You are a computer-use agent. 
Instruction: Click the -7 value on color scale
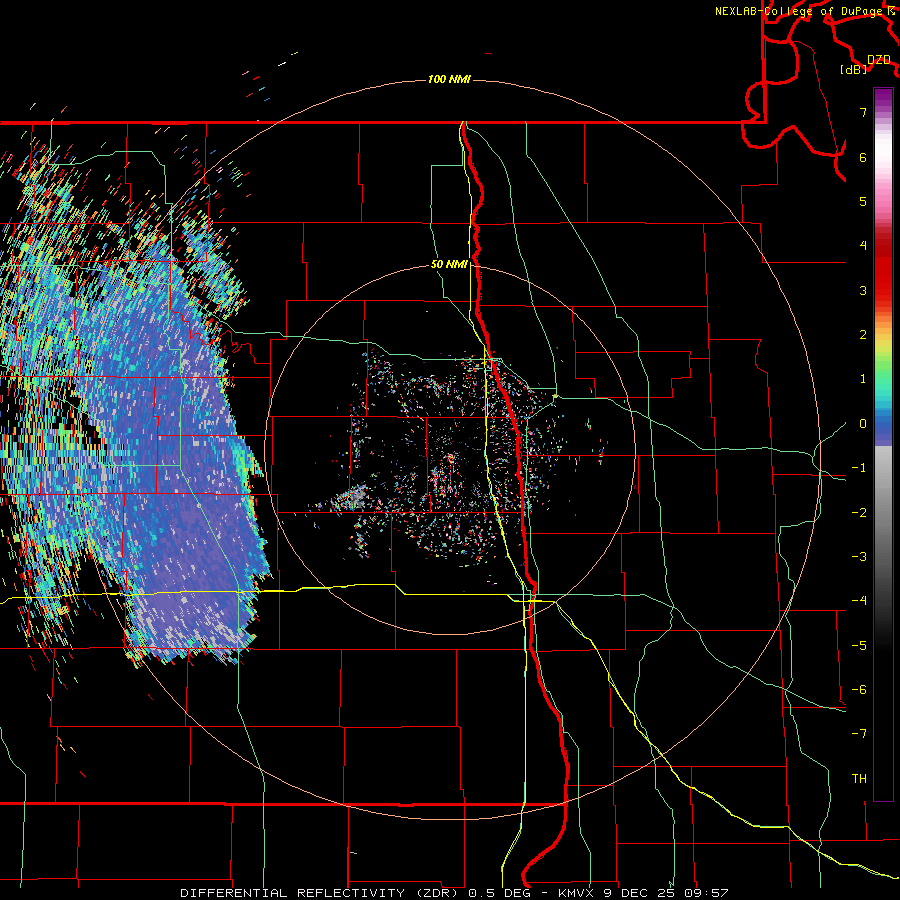[x=859, y=734]
